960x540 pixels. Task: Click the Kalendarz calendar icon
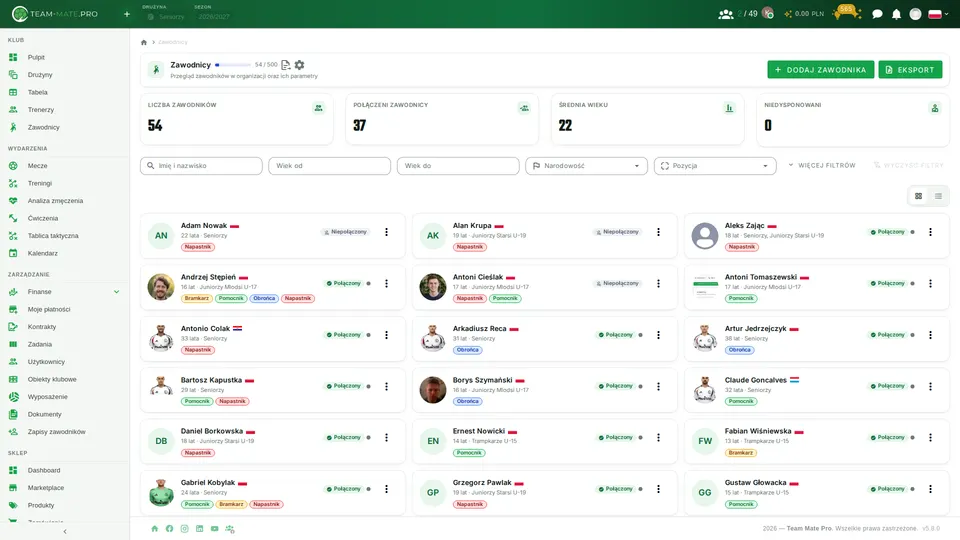tap(13, 253)
